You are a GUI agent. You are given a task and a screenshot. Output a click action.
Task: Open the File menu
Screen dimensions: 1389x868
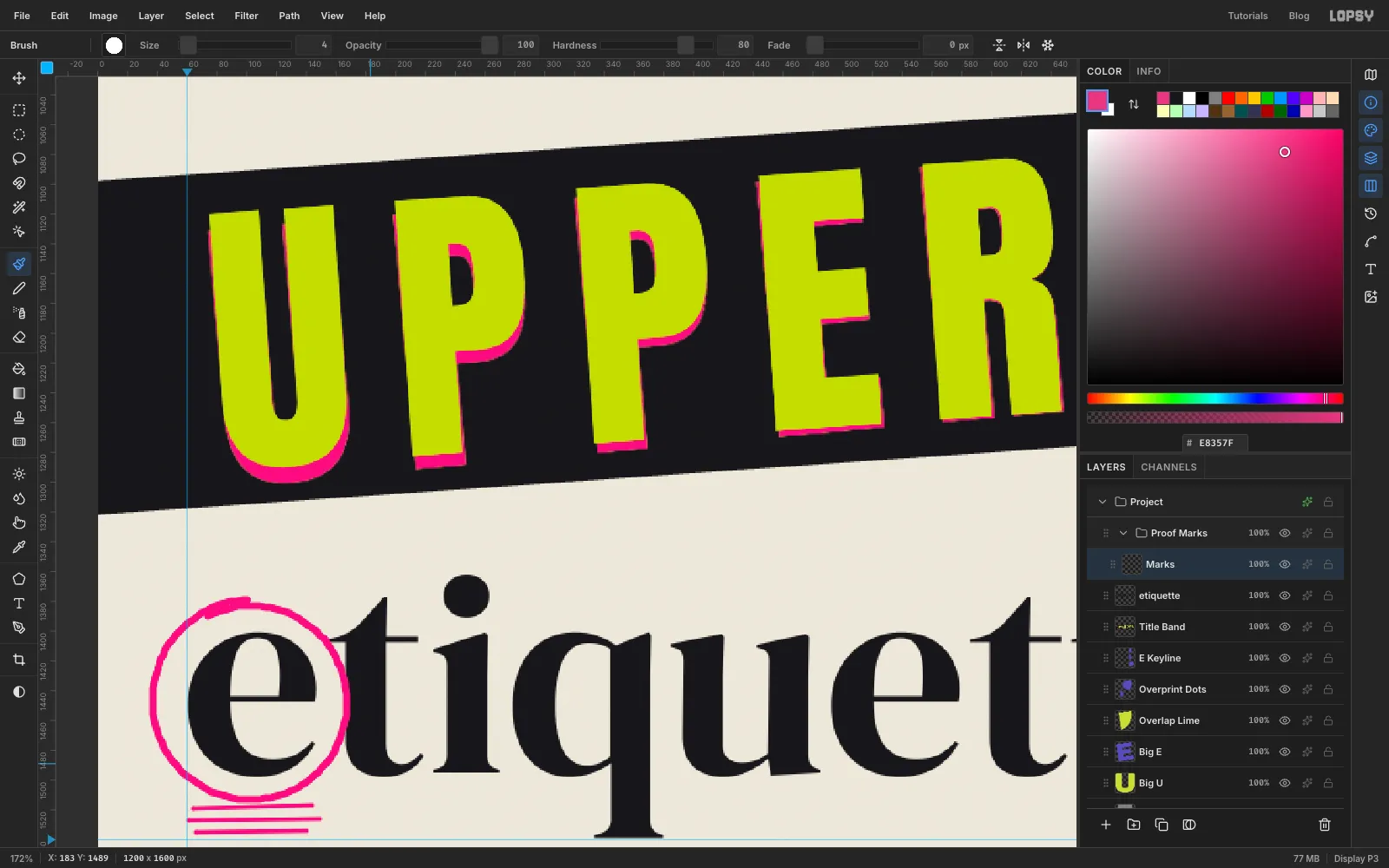22,16
